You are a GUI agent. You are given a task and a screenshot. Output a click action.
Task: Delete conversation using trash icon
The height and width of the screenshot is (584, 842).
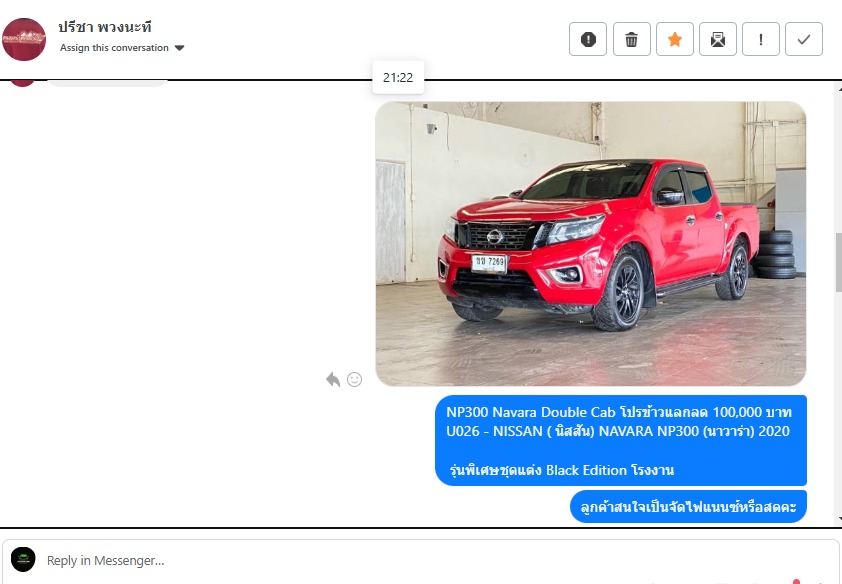tap(631, 39)
